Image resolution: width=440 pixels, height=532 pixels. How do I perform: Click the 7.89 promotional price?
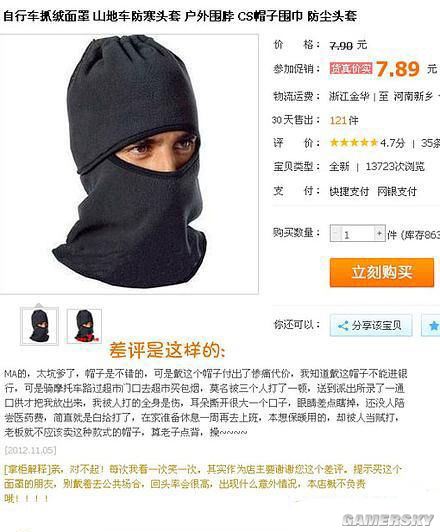coord(398,69)
